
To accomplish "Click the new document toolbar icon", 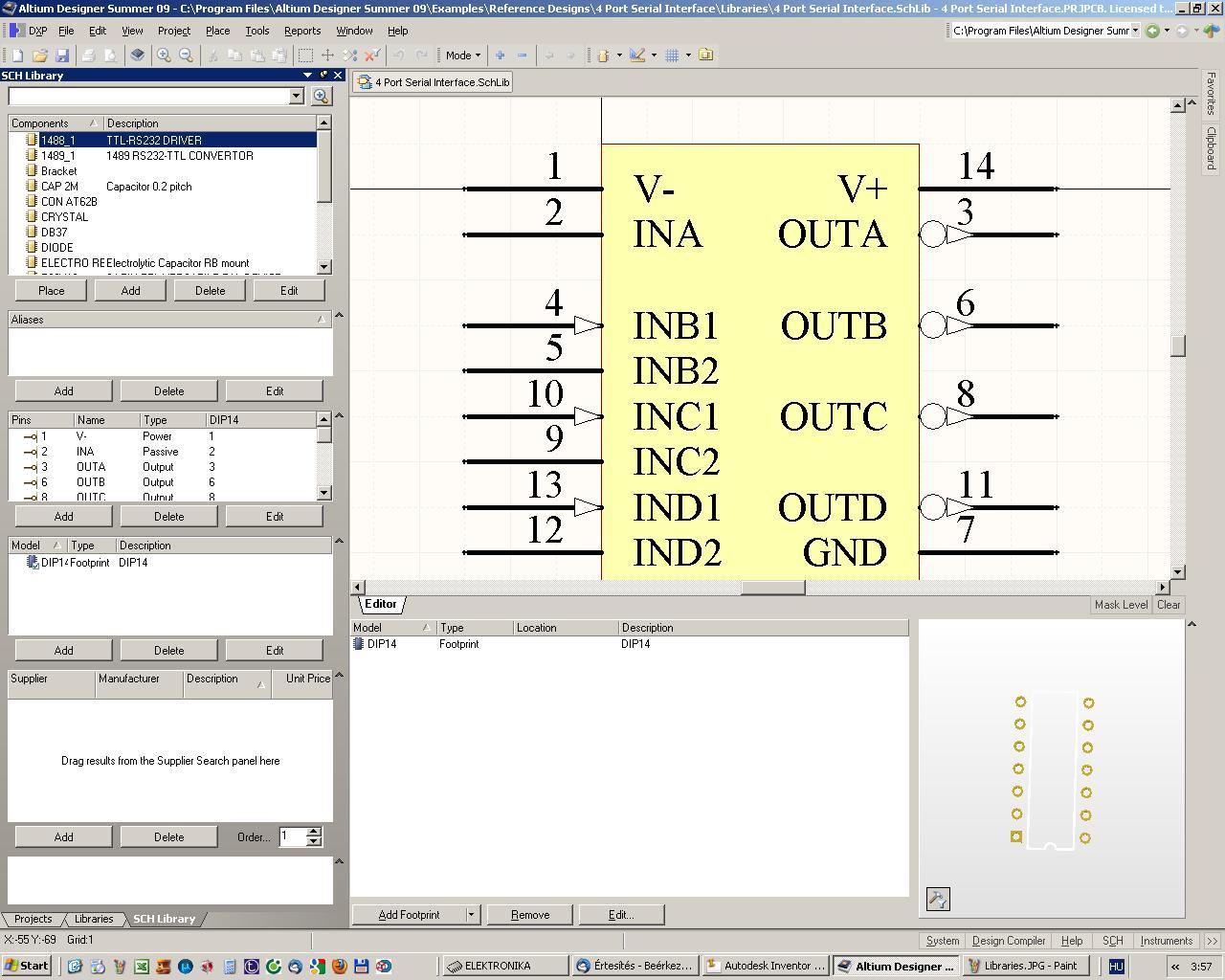I will click(x=18, y=56).
